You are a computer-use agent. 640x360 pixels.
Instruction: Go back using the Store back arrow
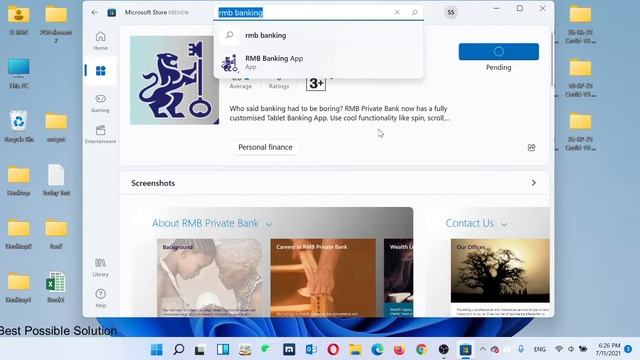[95, 13]
